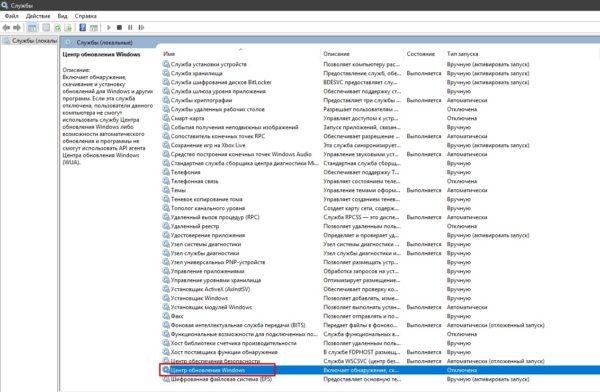Viewport: 600px width, 392px height.
Task: Select Узел универсальных PNP-устройств
Action: 218,262
